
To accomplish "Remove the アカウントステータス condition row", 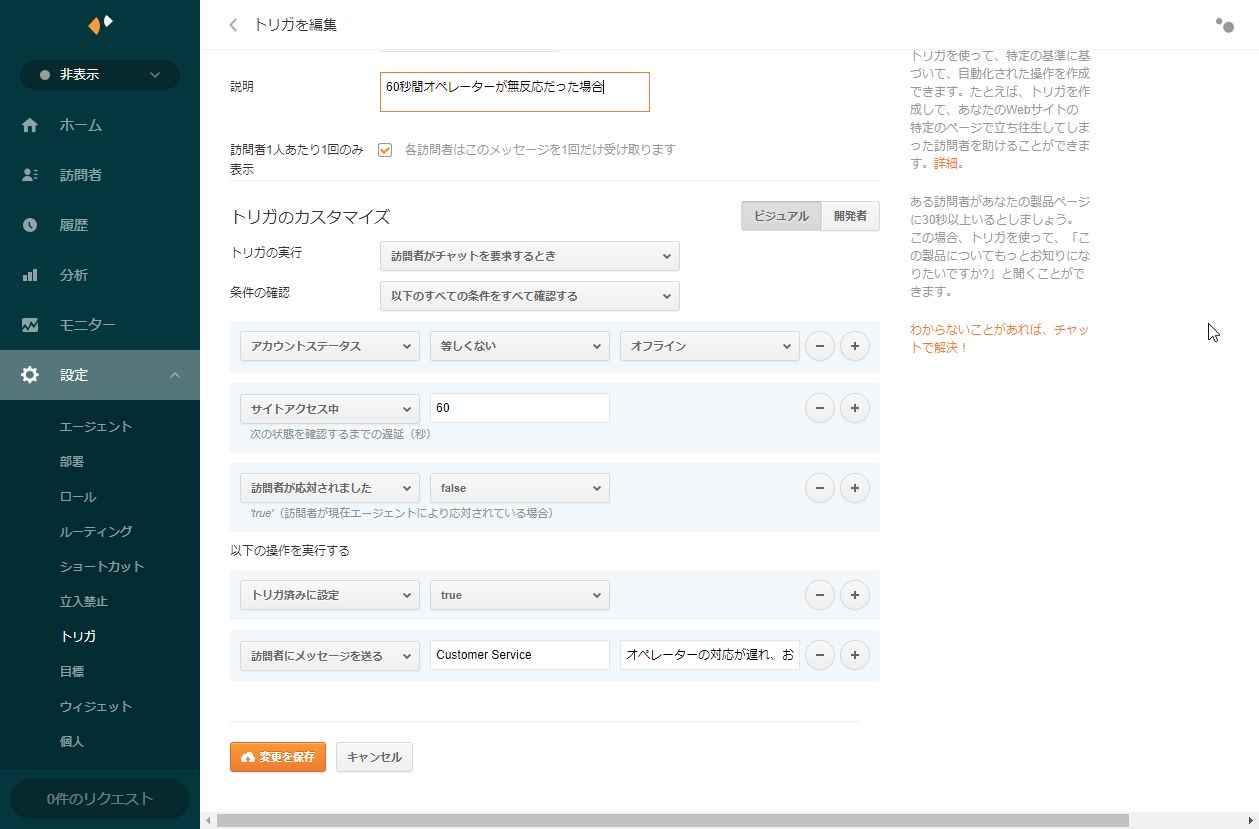I will coord(820,346).
